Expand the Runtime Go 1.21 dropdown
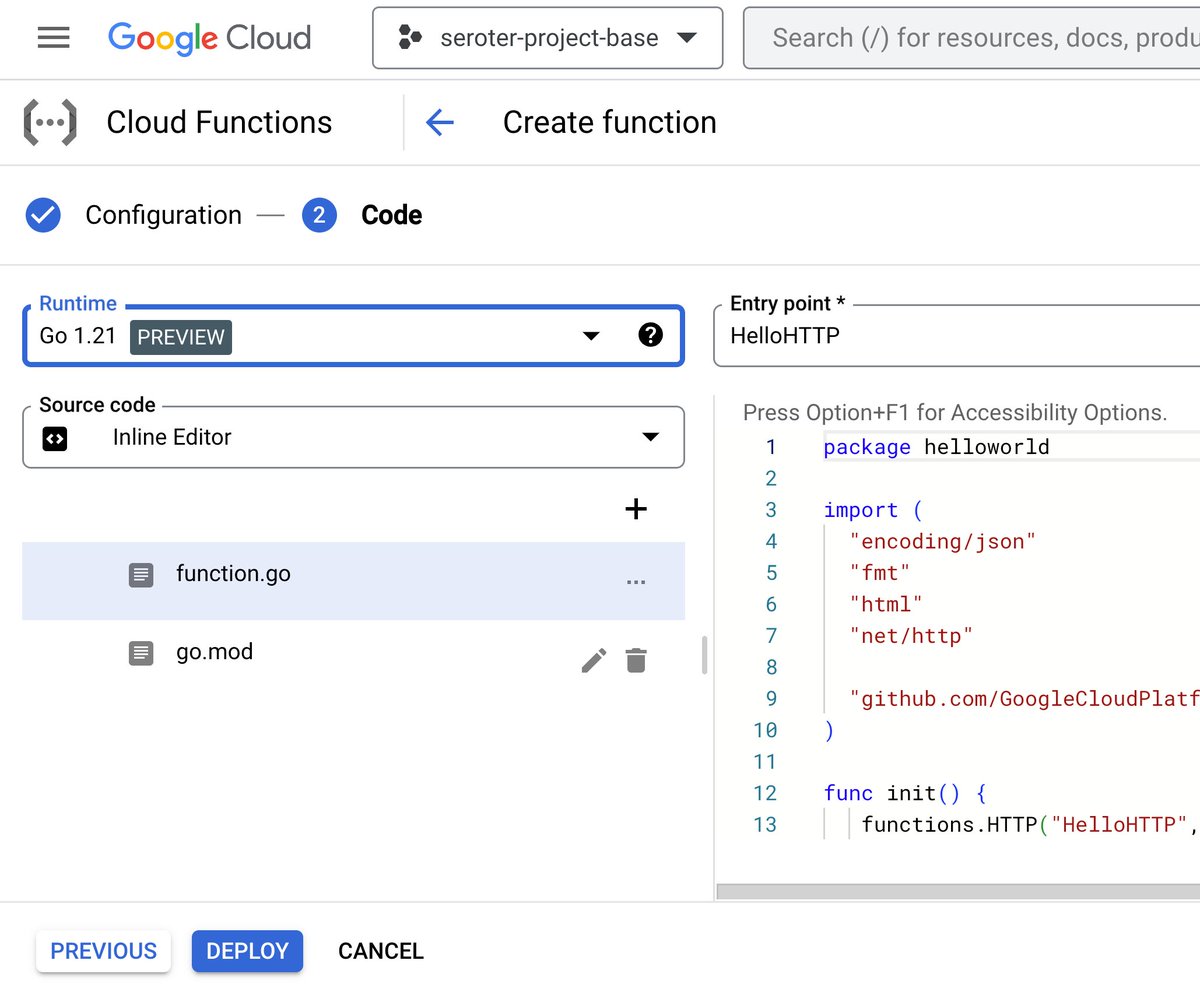Screen dimensions: 1200x992 pos(354,336)
